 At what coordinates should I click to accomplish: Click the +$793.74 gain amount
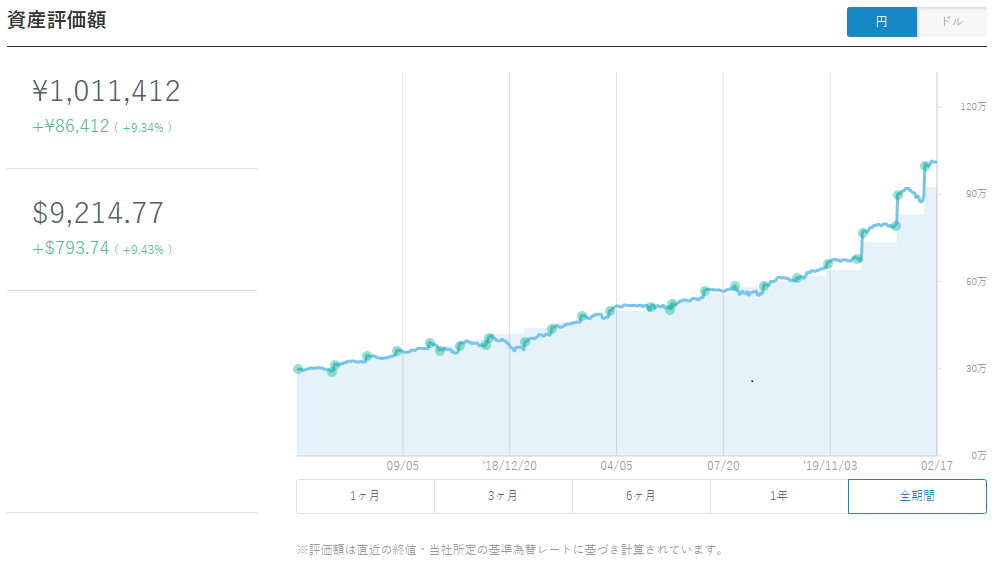coord(71,248)
